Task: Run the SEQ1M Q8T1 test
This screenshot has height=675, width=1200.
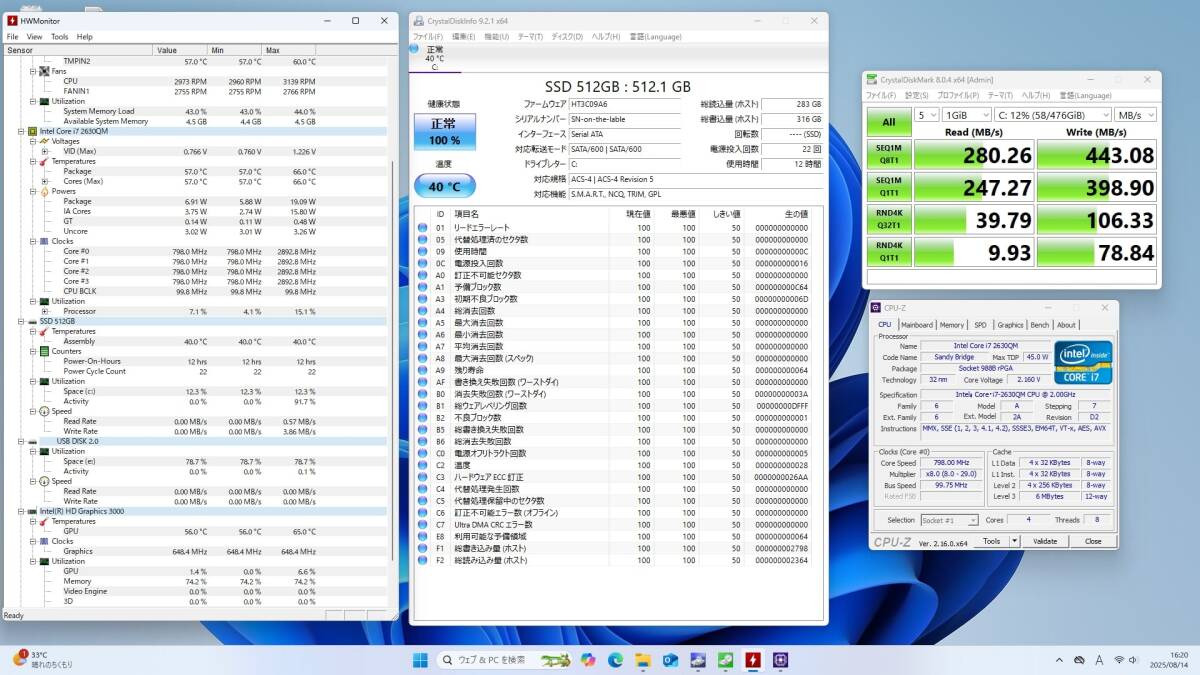Action: 890,155
